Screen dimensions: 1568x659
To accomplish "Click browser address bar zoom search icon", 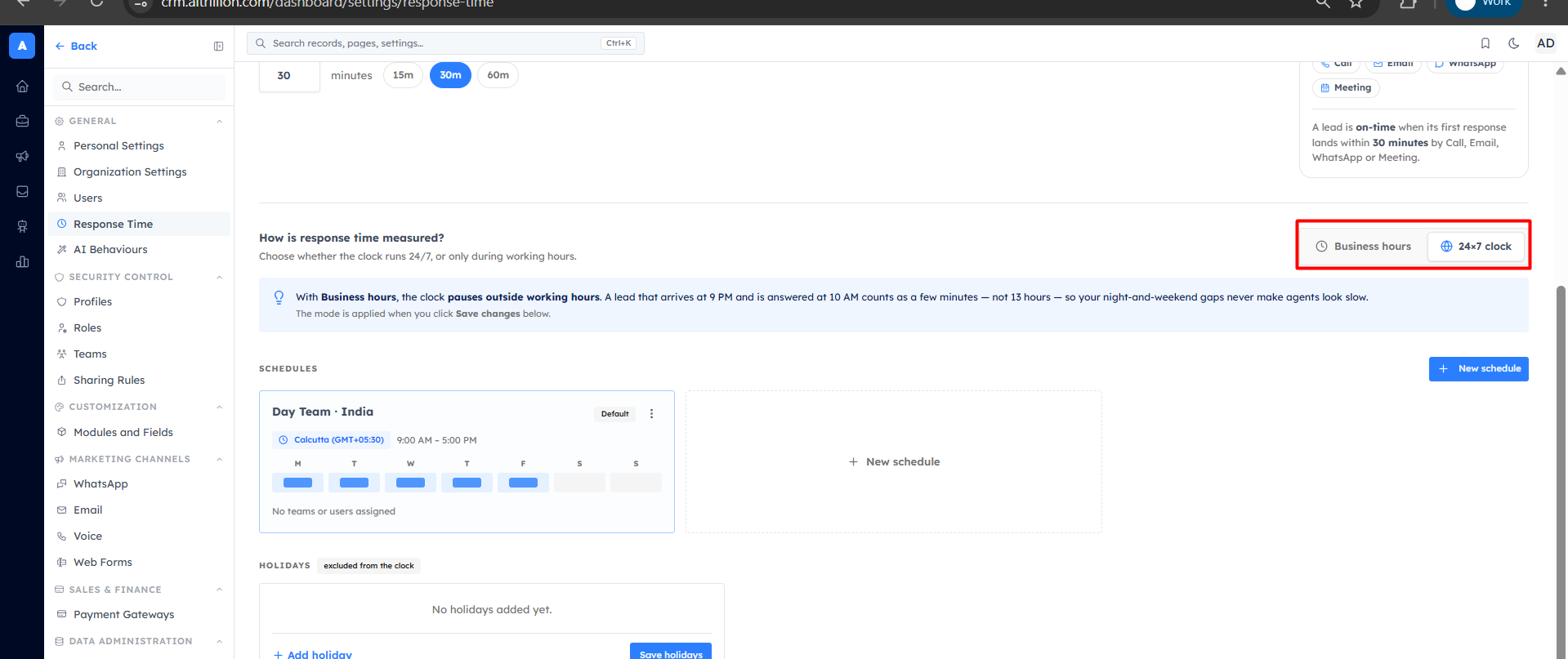I will click(1323, 4).
